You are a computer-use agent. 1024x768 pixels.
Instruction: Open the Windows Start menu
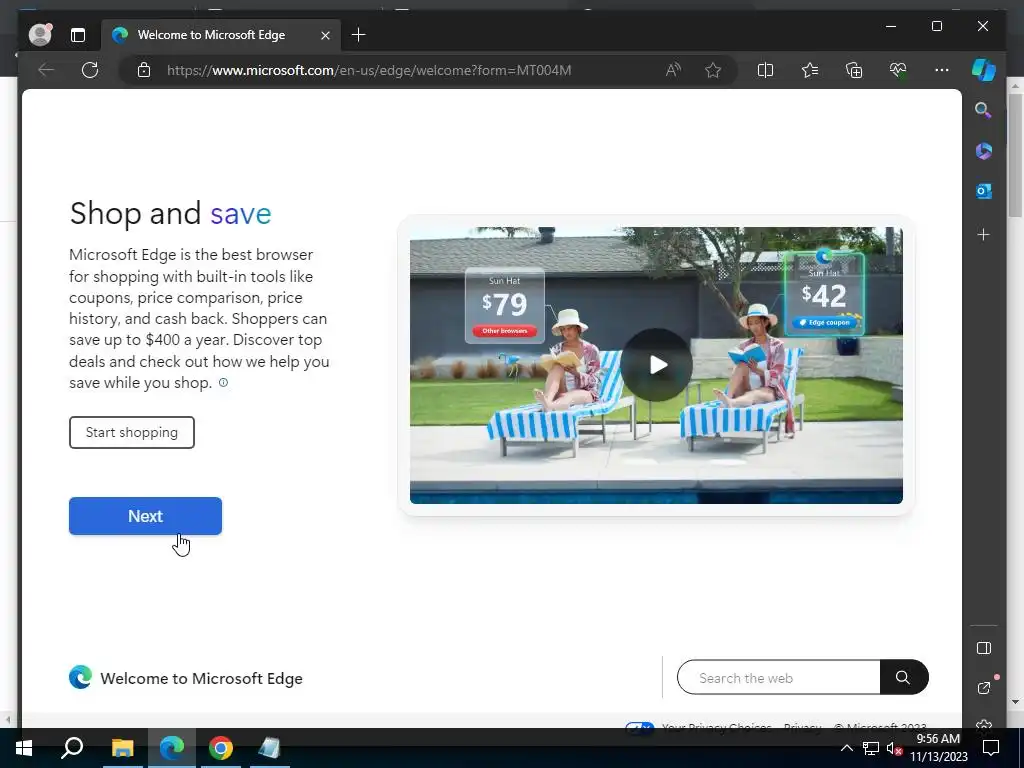point(24,748)
